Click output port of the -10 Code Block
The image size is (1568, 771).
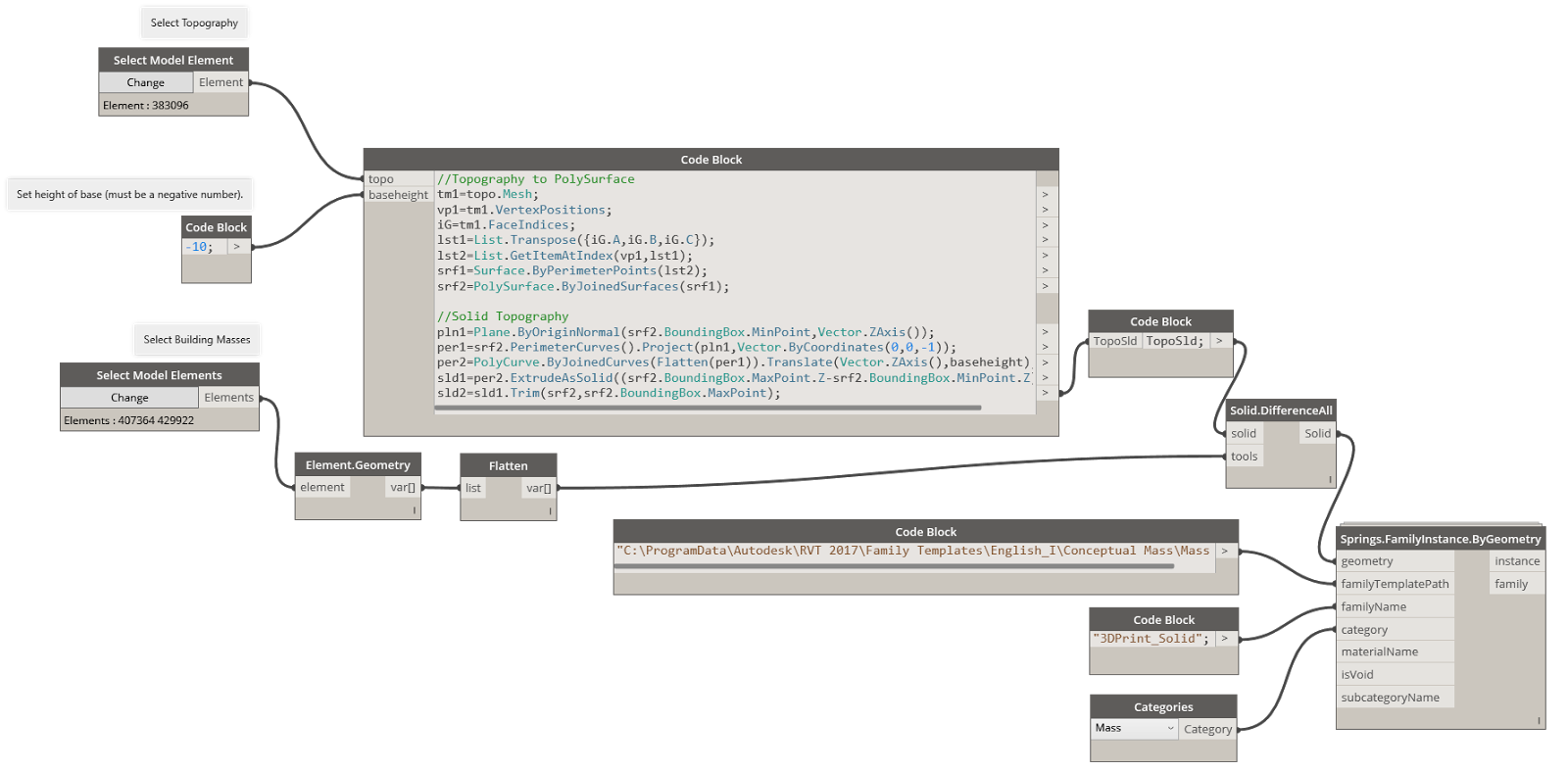238,247
